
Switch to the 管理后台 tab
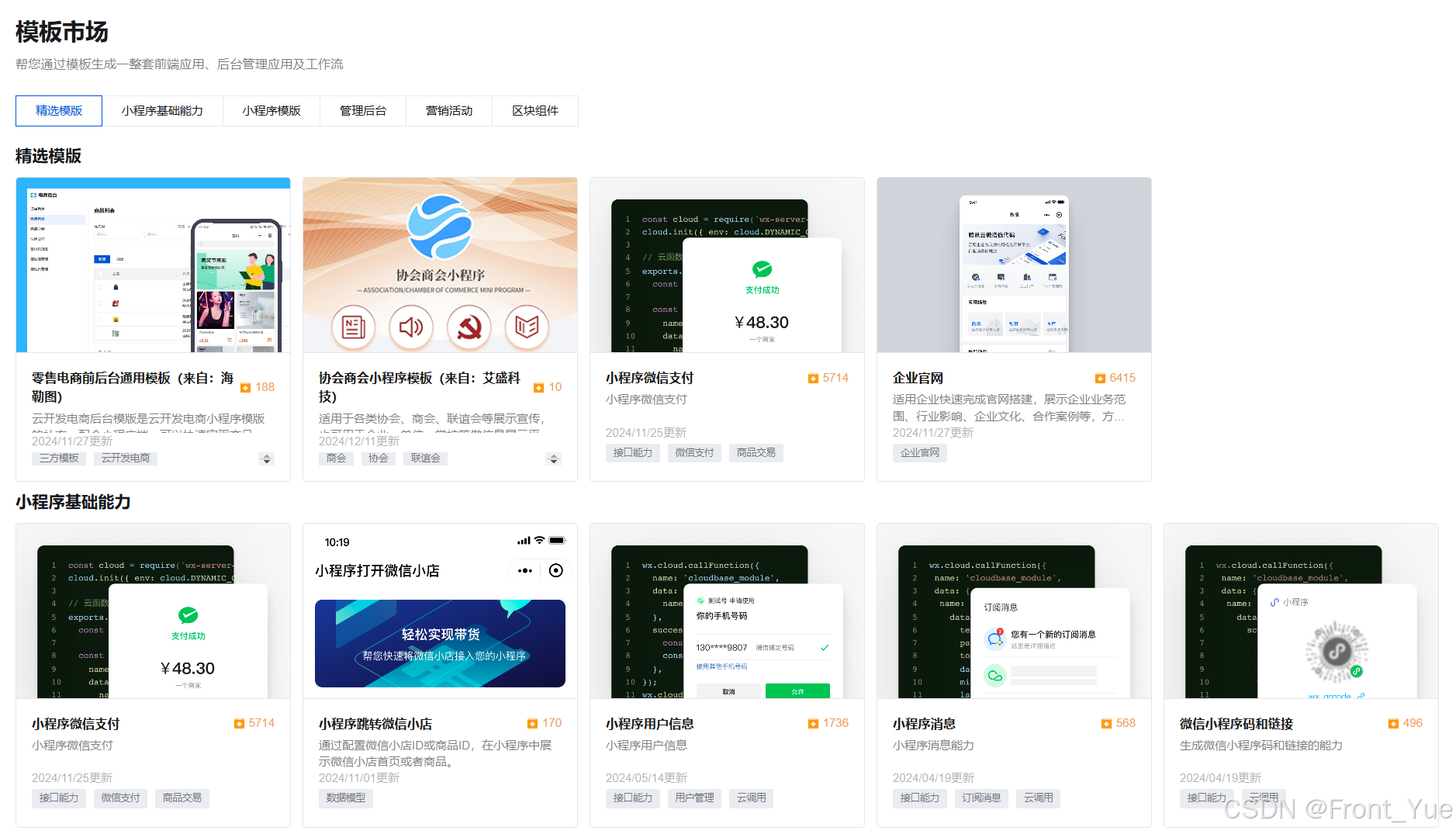362,111
